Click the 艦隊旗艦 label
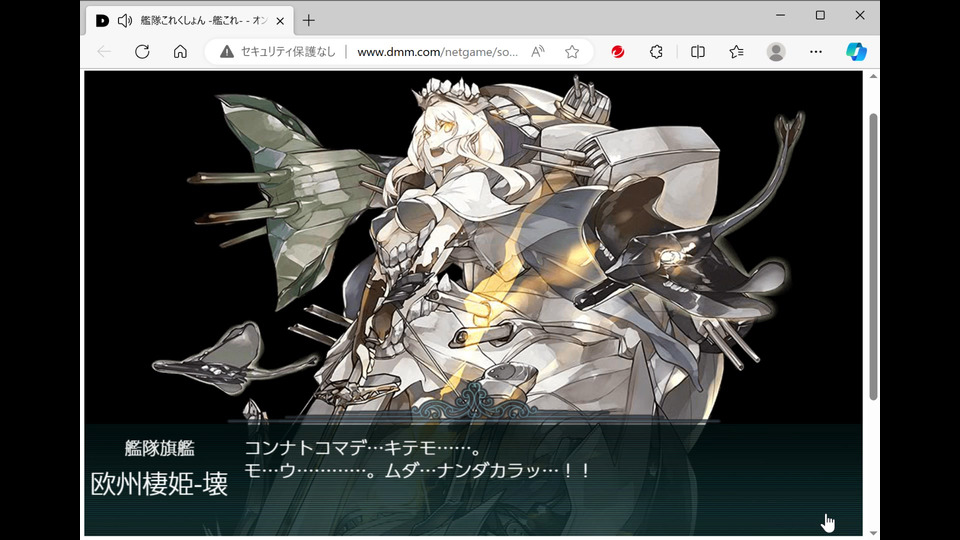 (x=159, y=448)
